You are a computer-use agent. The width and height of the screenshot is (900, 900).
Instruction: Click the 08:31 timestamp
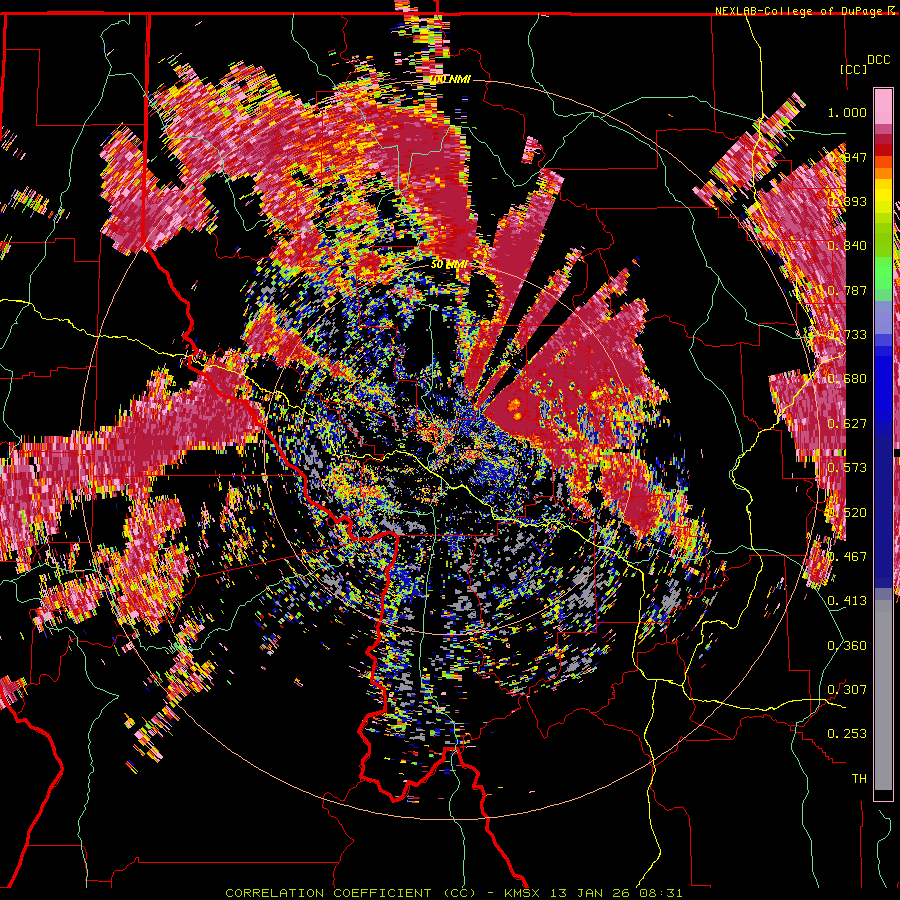tap(659, 893)
